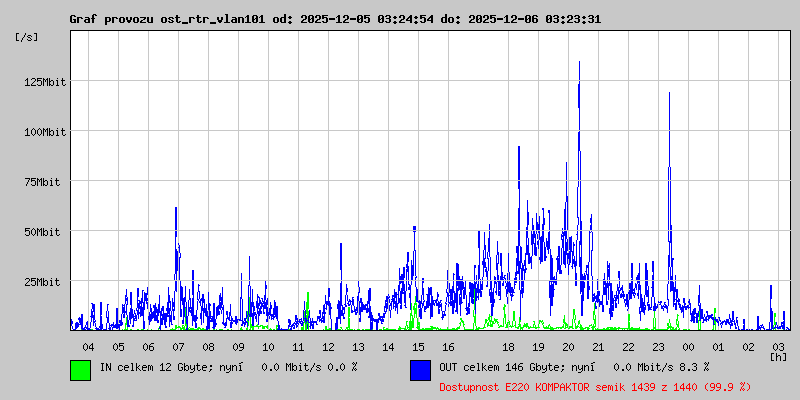Click hour 20 on the time axis
Image resolution: width=800 pixels, height=400 pixels.
click(x=568, y=346)
